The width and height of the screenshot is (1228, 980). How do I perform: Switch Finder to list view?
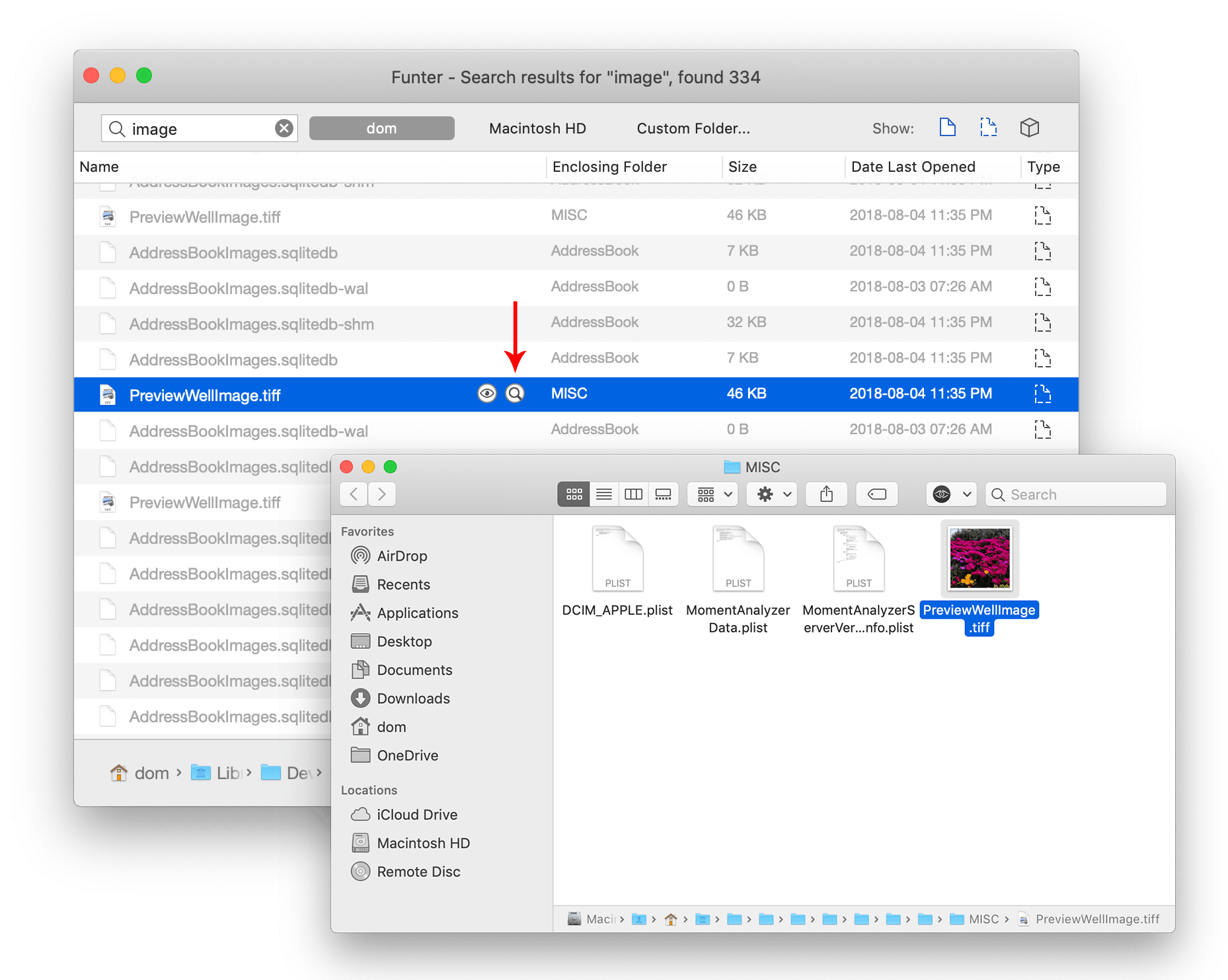click(x=603, y=494)
